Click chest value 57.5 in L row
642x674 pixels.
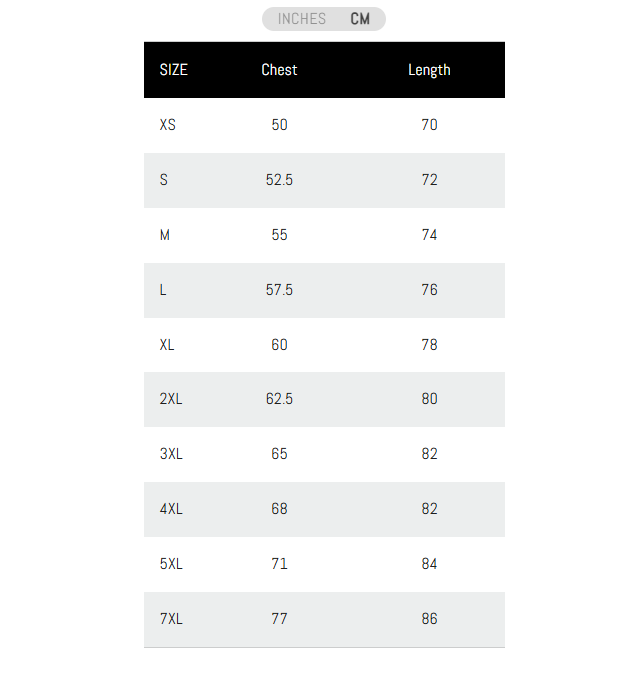pos(279,290)
